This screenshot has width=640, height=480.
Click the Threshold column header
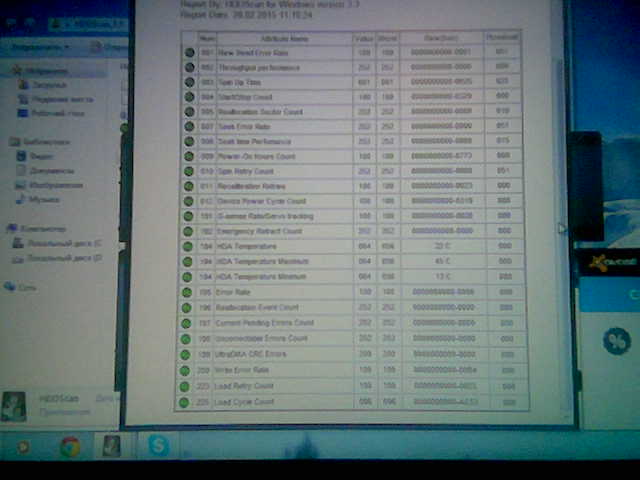pyautogui.click(x=502, y=37)
